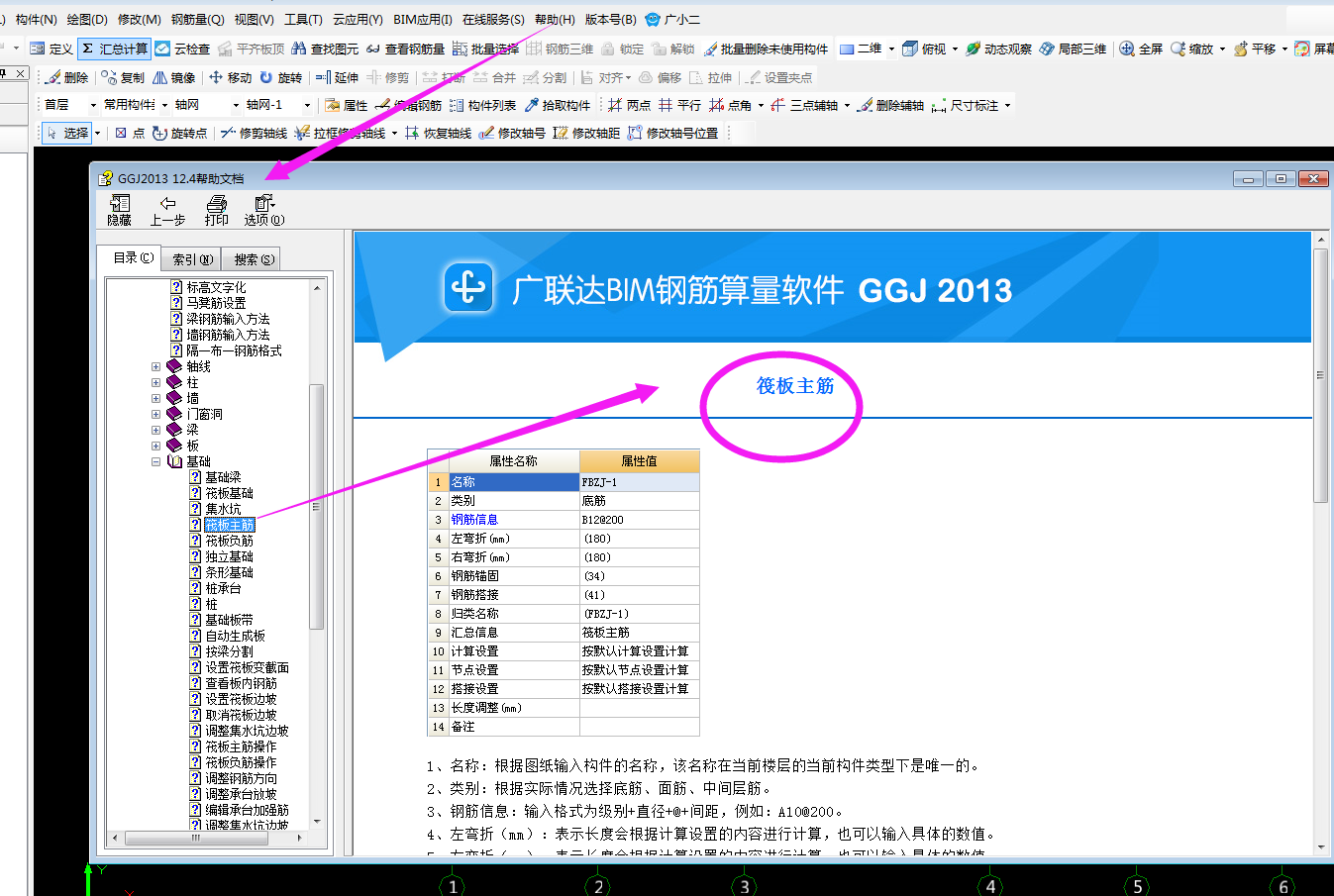Switch to 搜索 tab in help
Screen dimensions: 1334x896
(x=252, y=259)
